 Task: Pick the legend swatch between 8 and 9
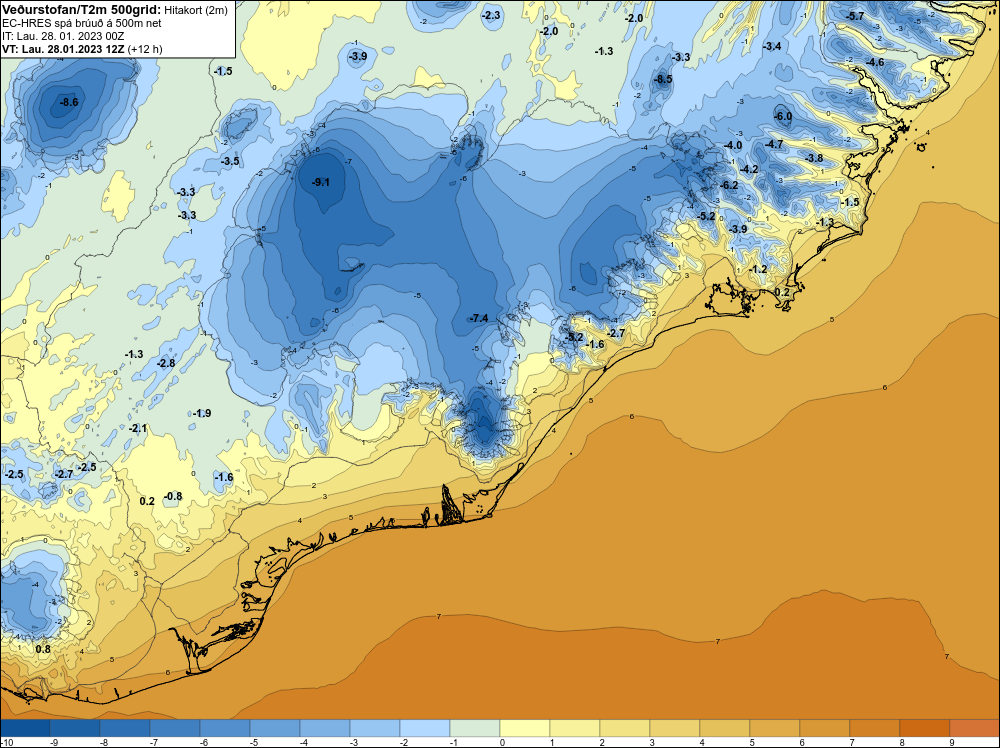(925, 728)
